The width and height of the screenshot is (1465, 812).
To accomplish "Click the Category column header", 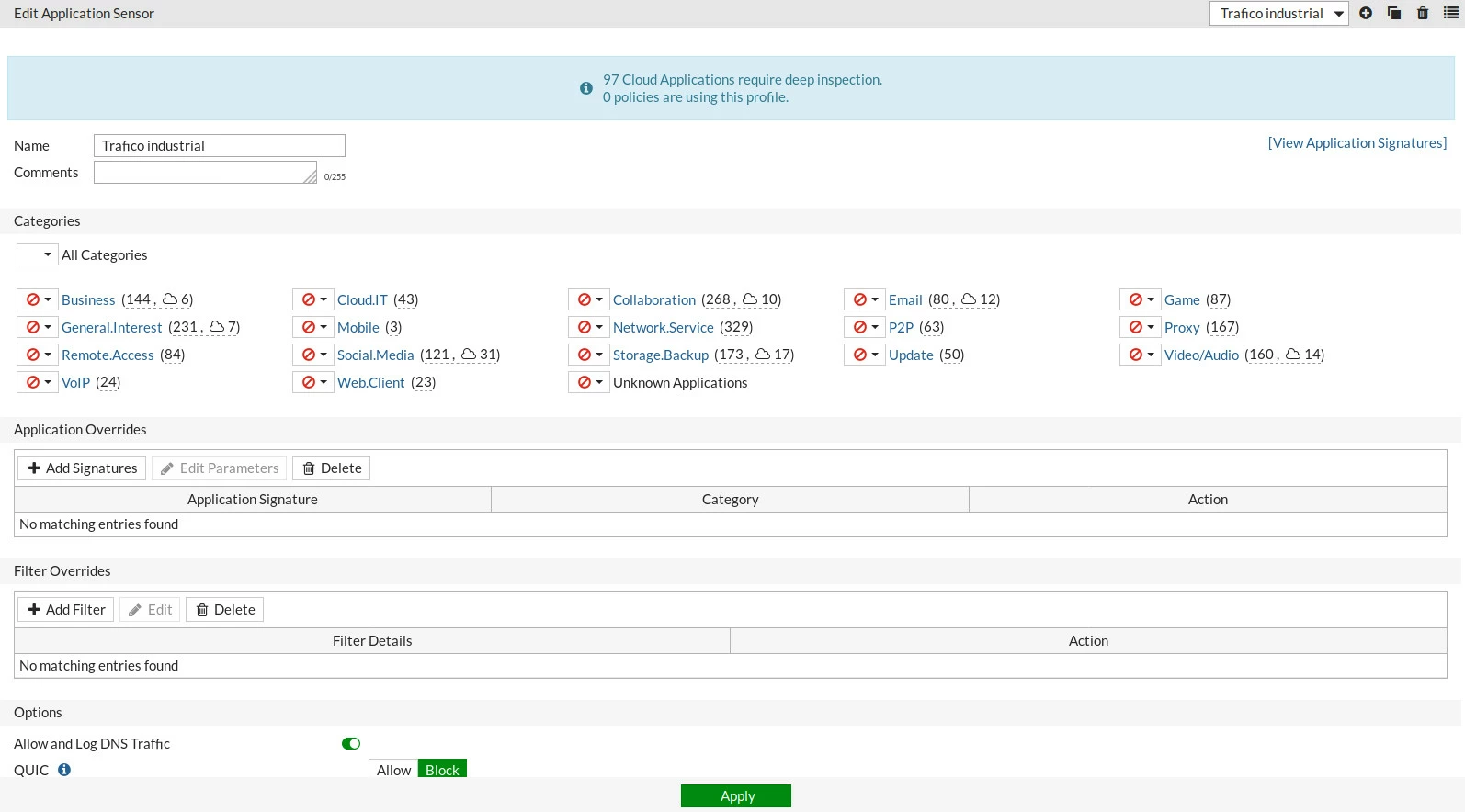I will (731, 500).
